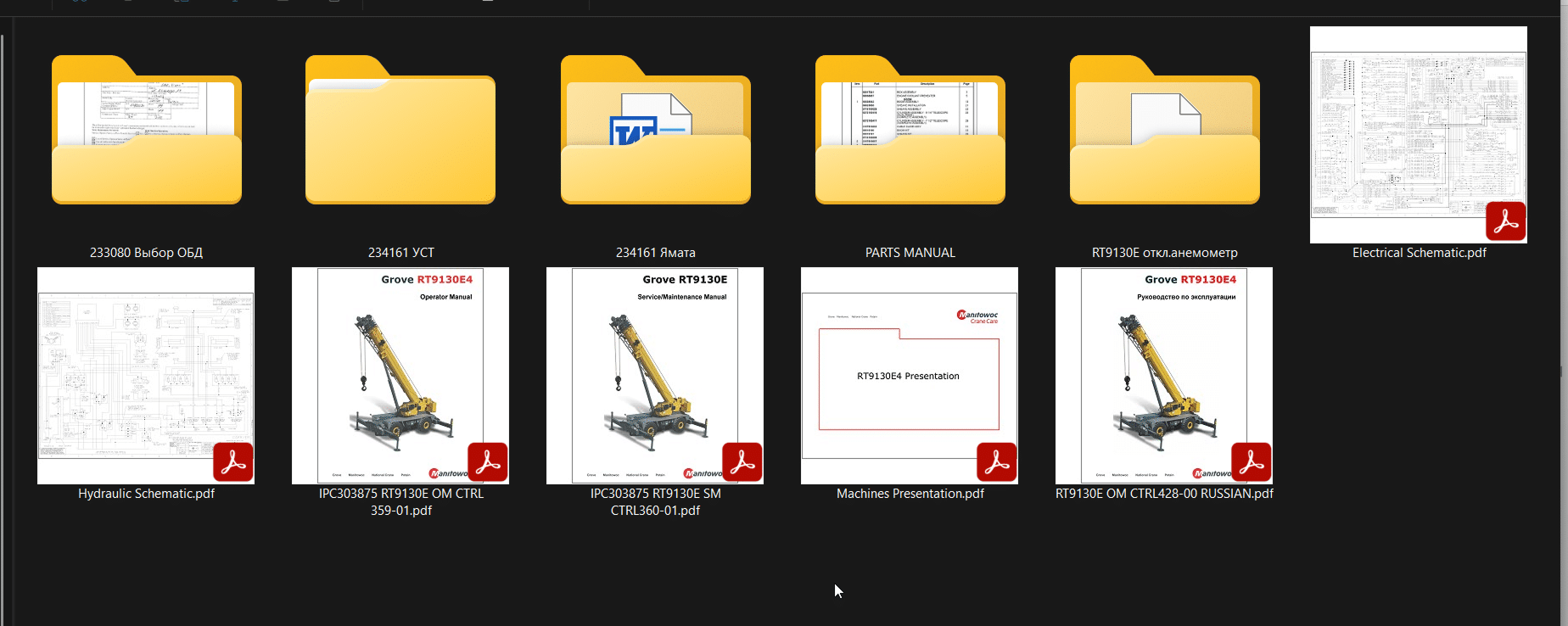The width and height of the screenshot is (1568, 626).
Task: Select the Grove RT9130E4 Operator Manual thumbnail
Action: 400,376
